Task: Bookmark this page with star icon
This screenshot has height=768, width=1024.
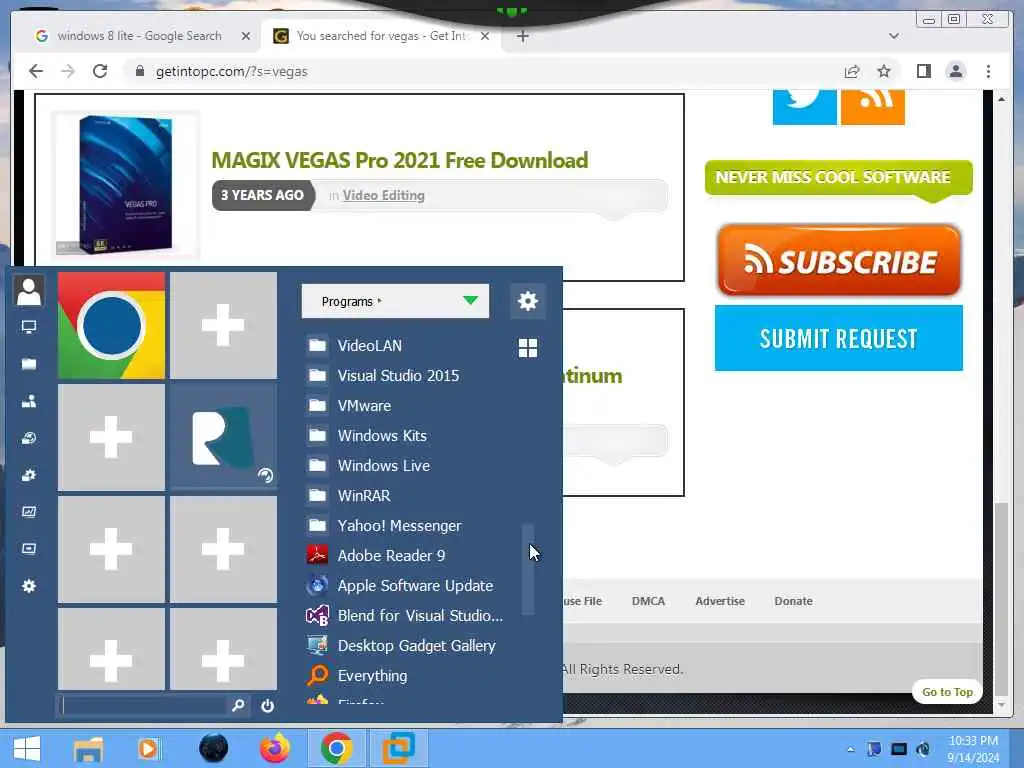Action: coord(884,71)
